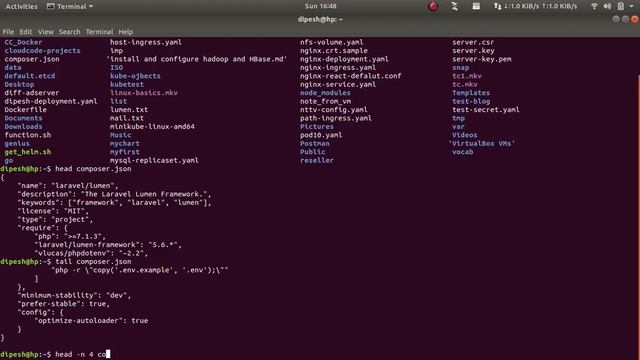
Task: Click the text cloudcode-projects
Action: tap(42, 51)
